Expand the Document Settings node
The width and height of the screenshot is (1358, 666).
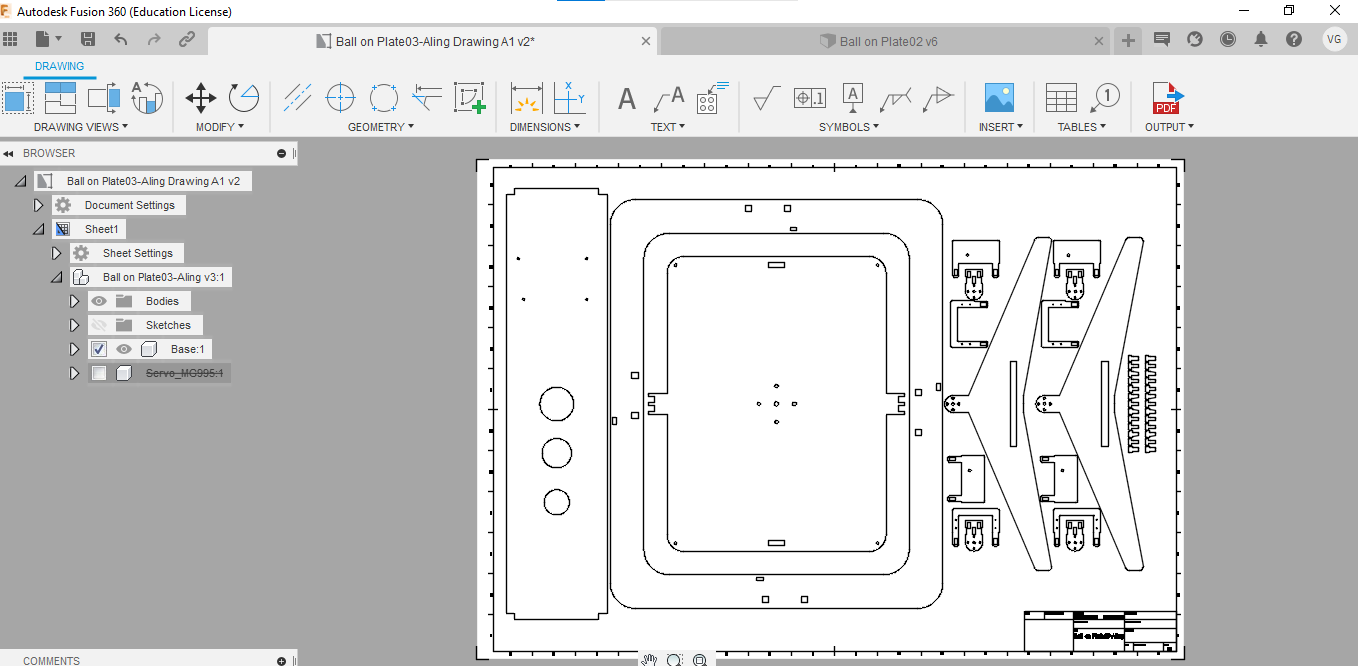tap(38, 205)
